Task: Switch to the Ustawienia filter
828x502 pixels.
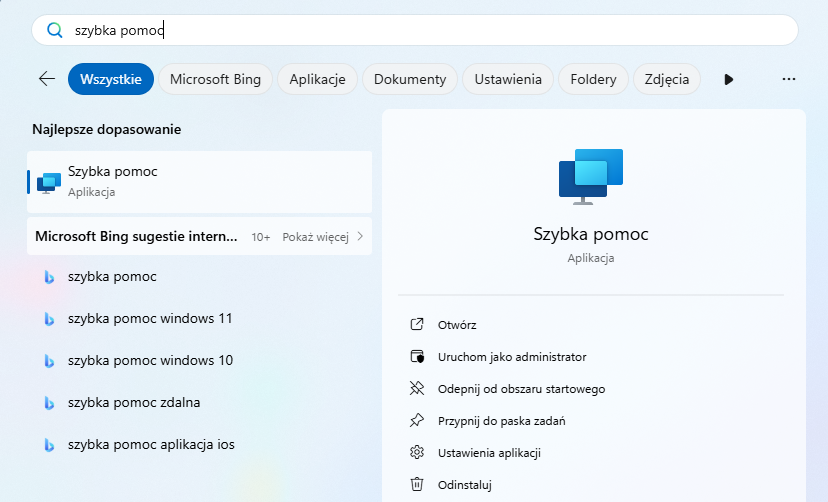Action: coord(508,79)
